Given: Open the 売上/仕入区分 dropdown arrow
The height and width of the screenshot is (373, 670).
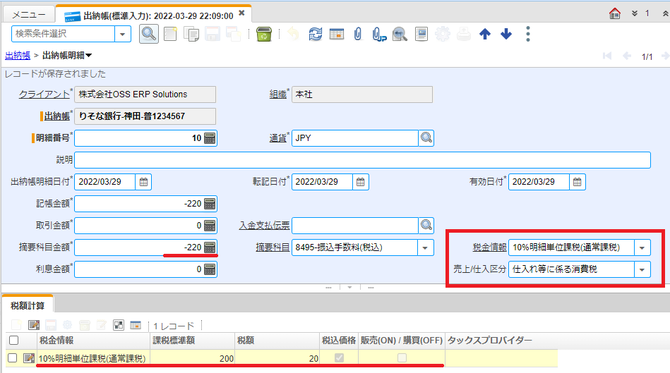Looking at the screenshot, I should pyautogui.click(x=642, y=270).
